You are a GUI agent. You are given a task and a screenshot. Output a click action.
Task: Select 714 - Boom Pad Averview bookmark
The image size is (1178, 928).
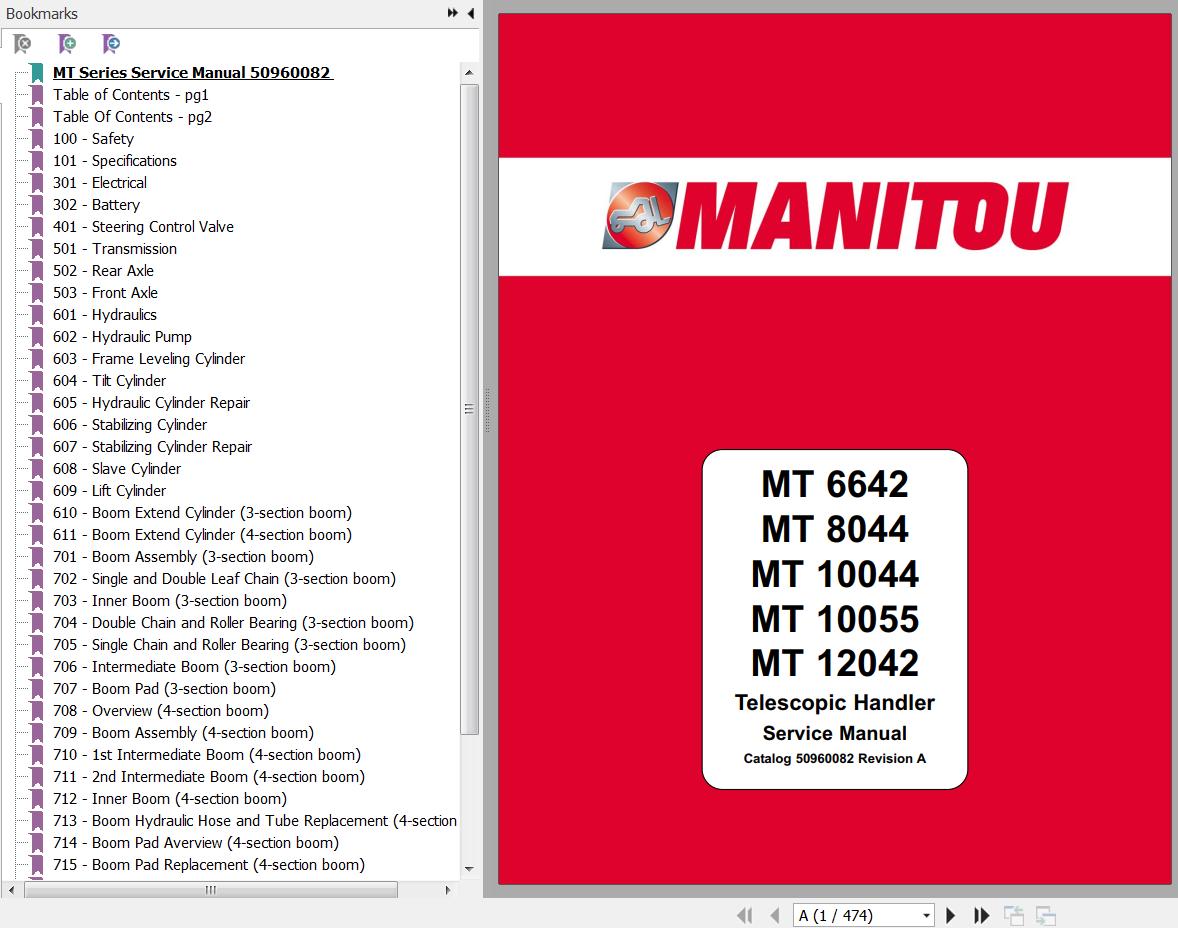click(x=195, y=842)
